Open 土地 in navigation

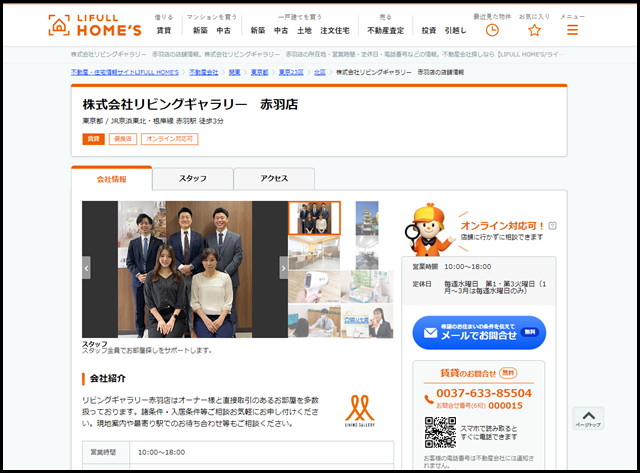pos(304,30)
